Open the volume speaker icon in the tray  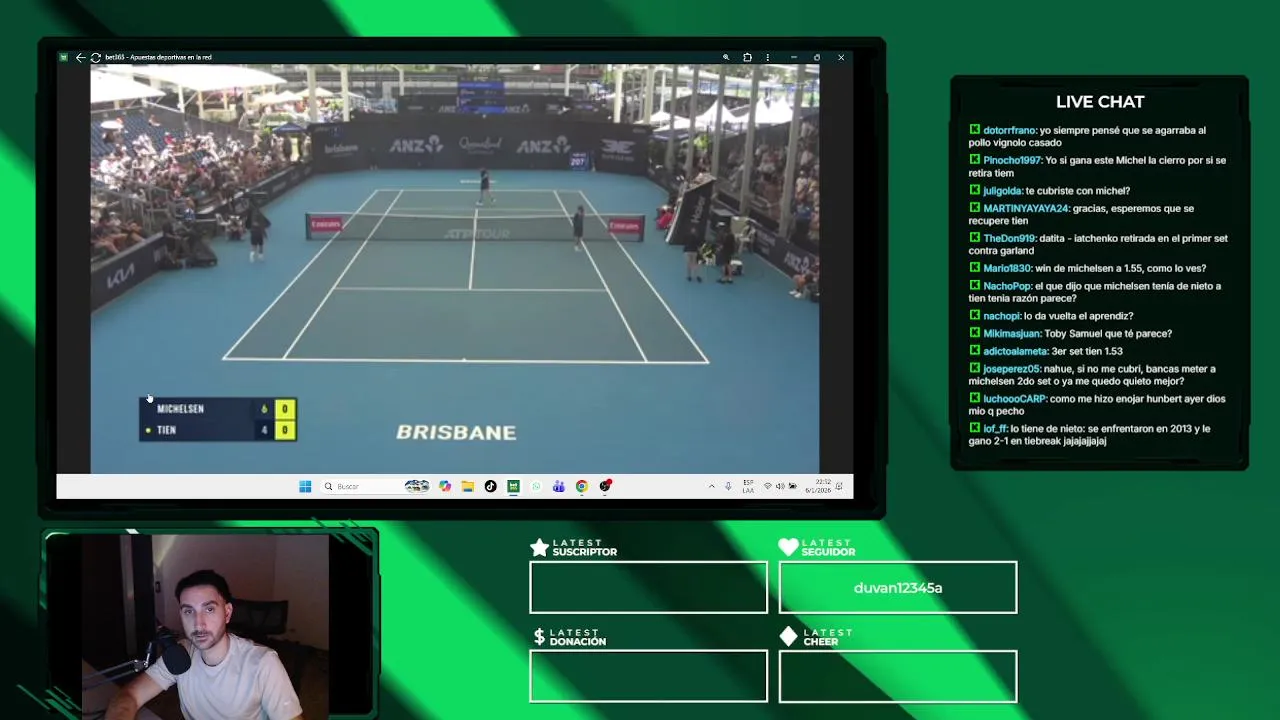780,487
